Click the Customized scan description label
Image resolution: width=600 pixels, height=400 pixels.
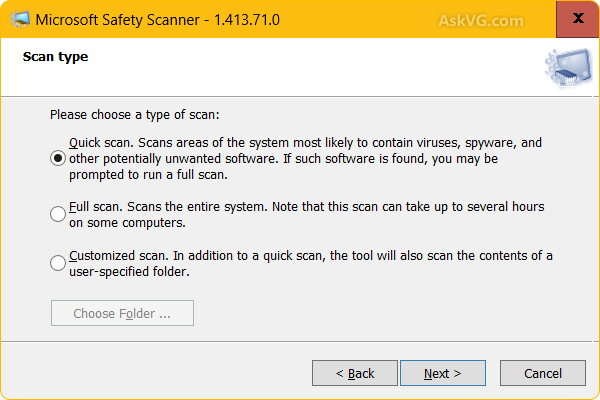311,263
